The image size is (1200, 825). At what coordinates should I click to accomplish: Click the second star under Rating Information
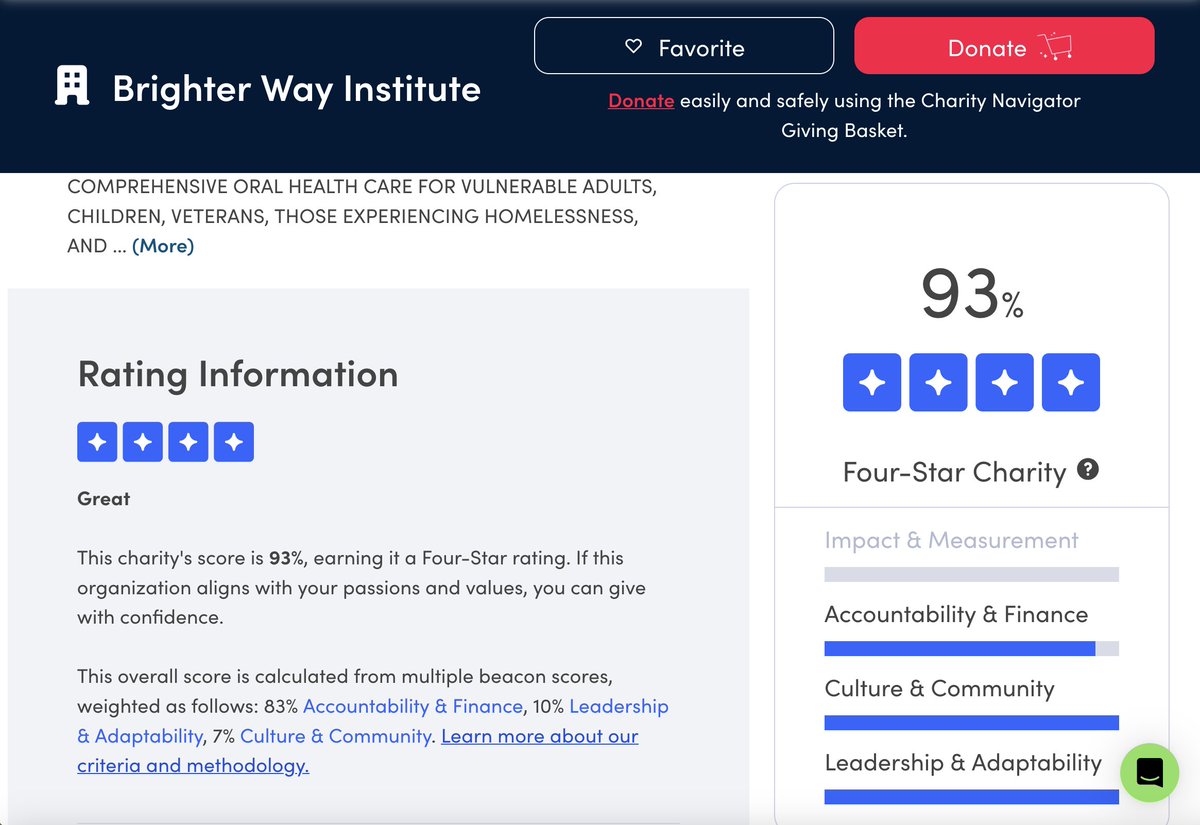[x=143, y=441]
